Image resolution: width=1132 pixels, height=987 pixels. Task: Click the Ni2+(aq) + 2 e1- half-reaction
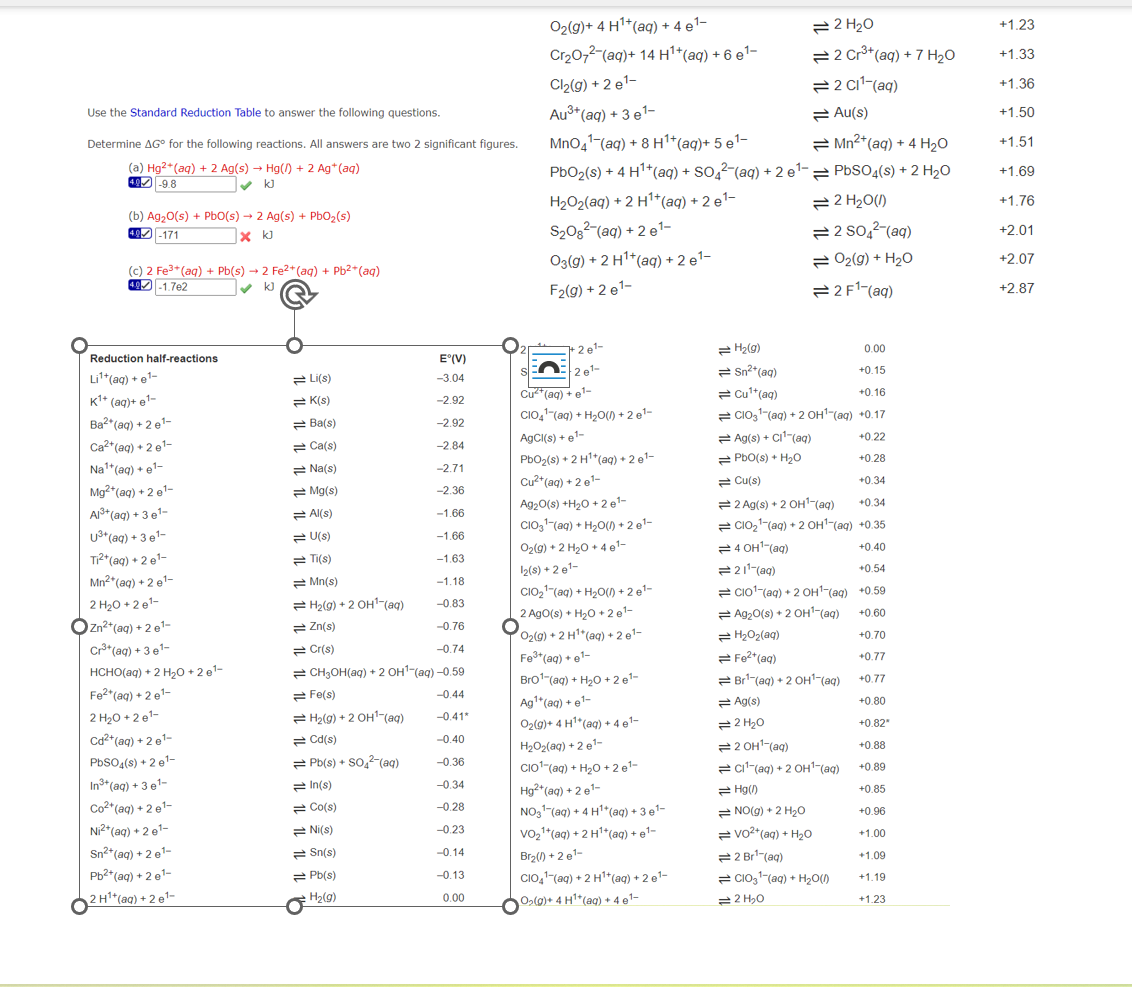(x=130, y=830)
